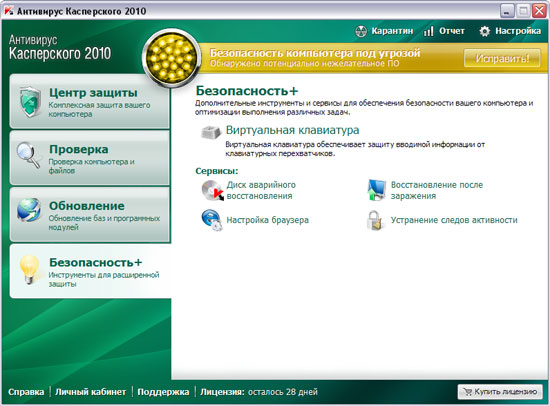The height and width of the screenshot is (406, 550).
Task: Select the Безопасность+ sidebar tab
Action: pyautogui.click(x=90, y=271)
